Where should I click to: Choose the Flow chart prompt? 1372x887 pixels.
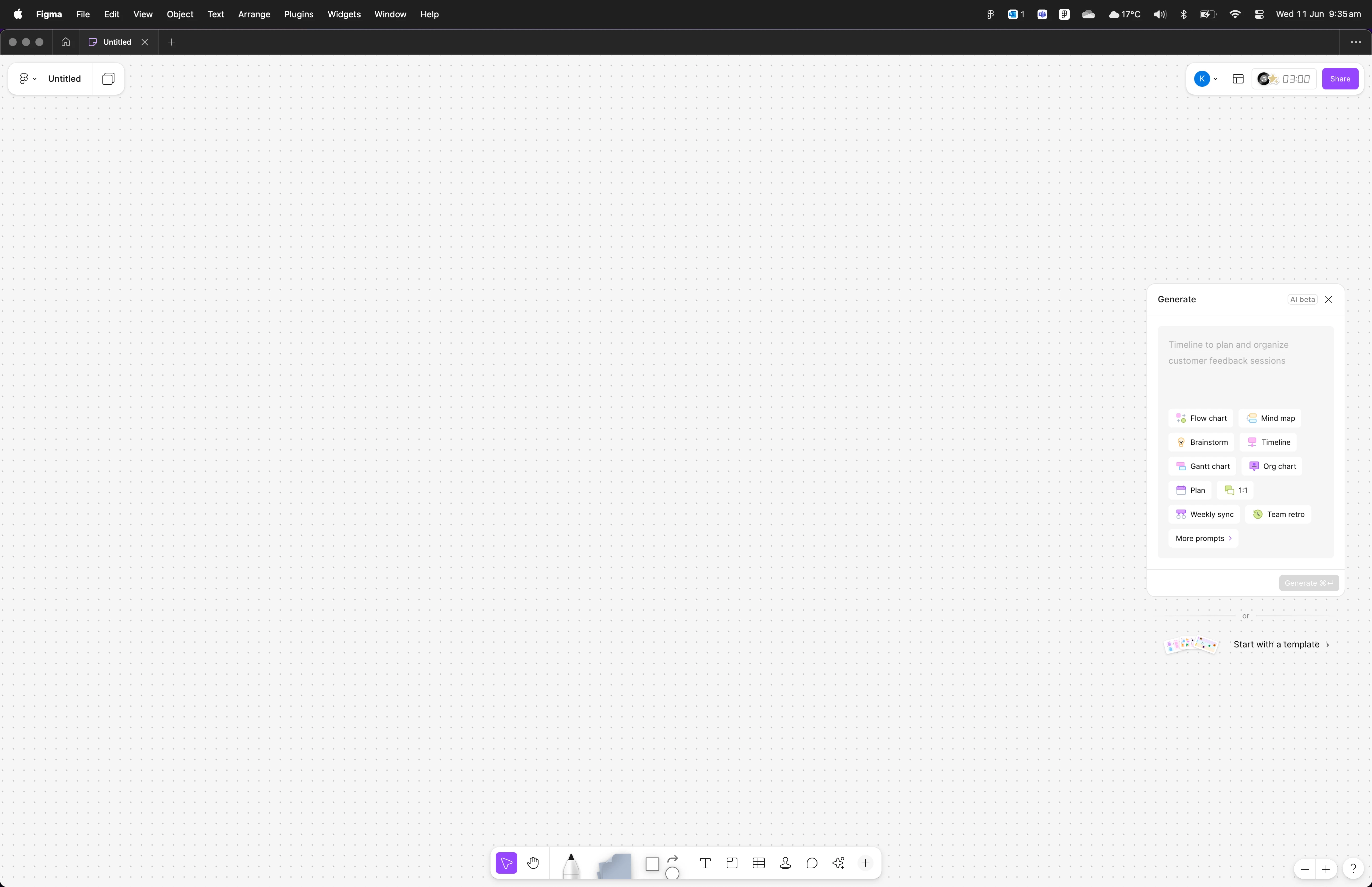coord(1200,418)
